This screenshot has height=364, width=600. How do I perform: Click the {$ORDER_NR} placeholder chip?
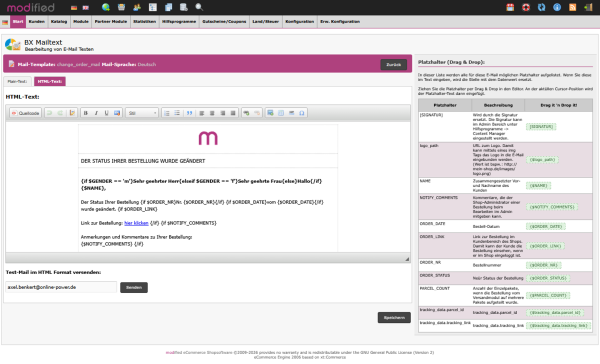(543, 265)
